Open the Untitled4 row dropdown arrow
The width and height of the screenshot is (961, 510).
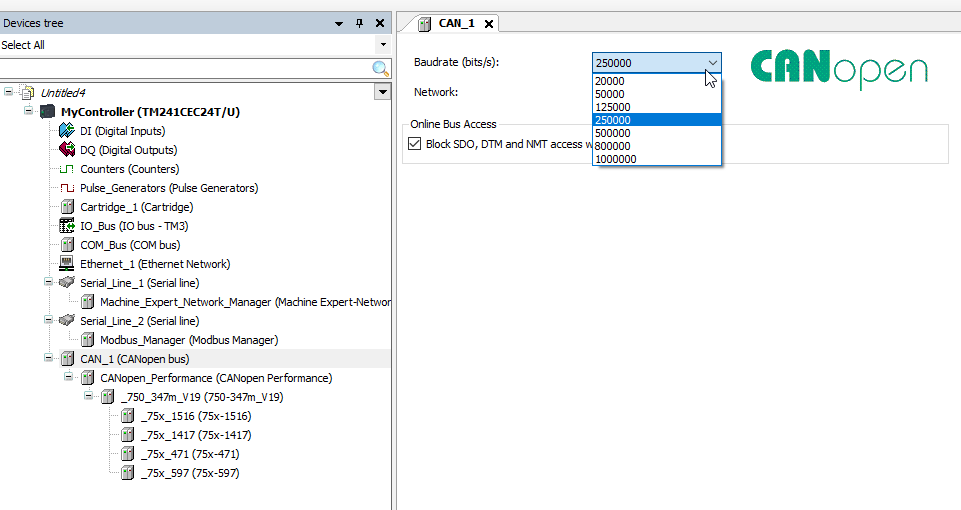coord(382,93)
